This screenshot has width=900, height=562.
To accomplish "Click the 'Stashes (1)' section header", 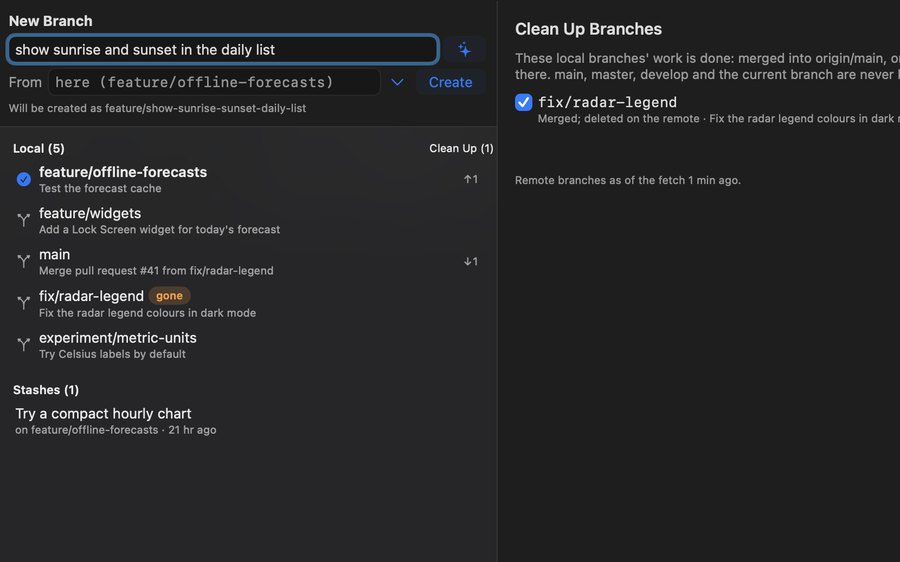I will coord(46,390).
